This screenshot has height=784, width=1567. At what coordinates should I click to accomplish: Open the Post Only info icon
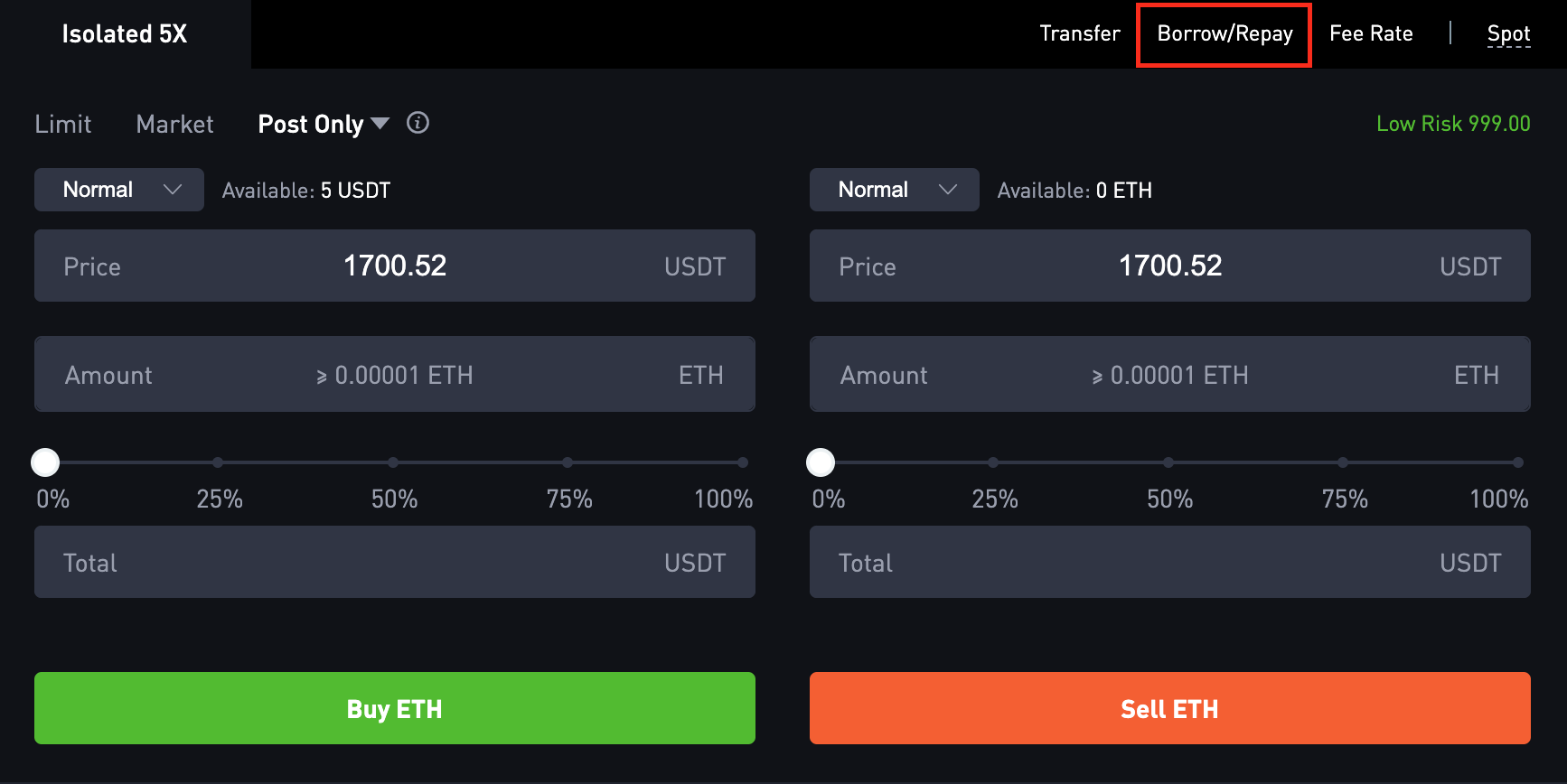click(x=418, y=123)
